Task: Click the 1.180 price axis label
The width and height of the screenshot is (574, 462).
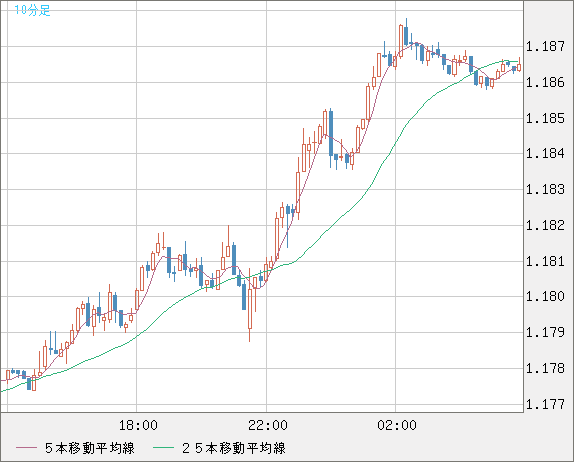Action: click(545, 296)
